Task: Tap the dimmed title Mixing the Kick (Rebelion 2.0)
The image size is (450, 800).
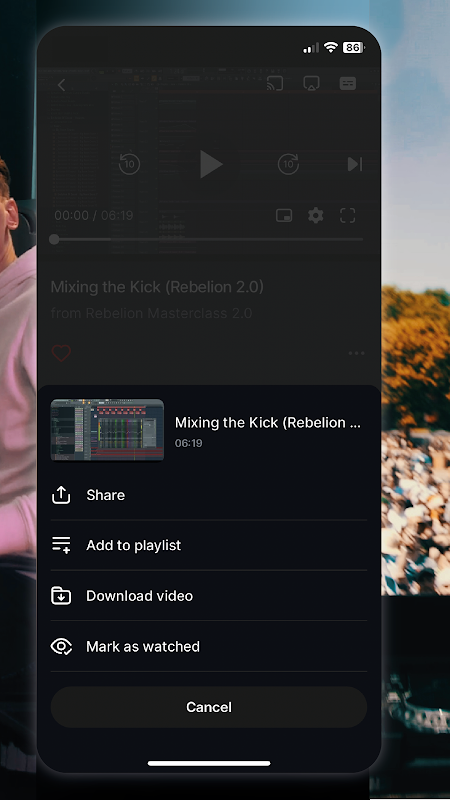Action: click(x=157, y=287)
